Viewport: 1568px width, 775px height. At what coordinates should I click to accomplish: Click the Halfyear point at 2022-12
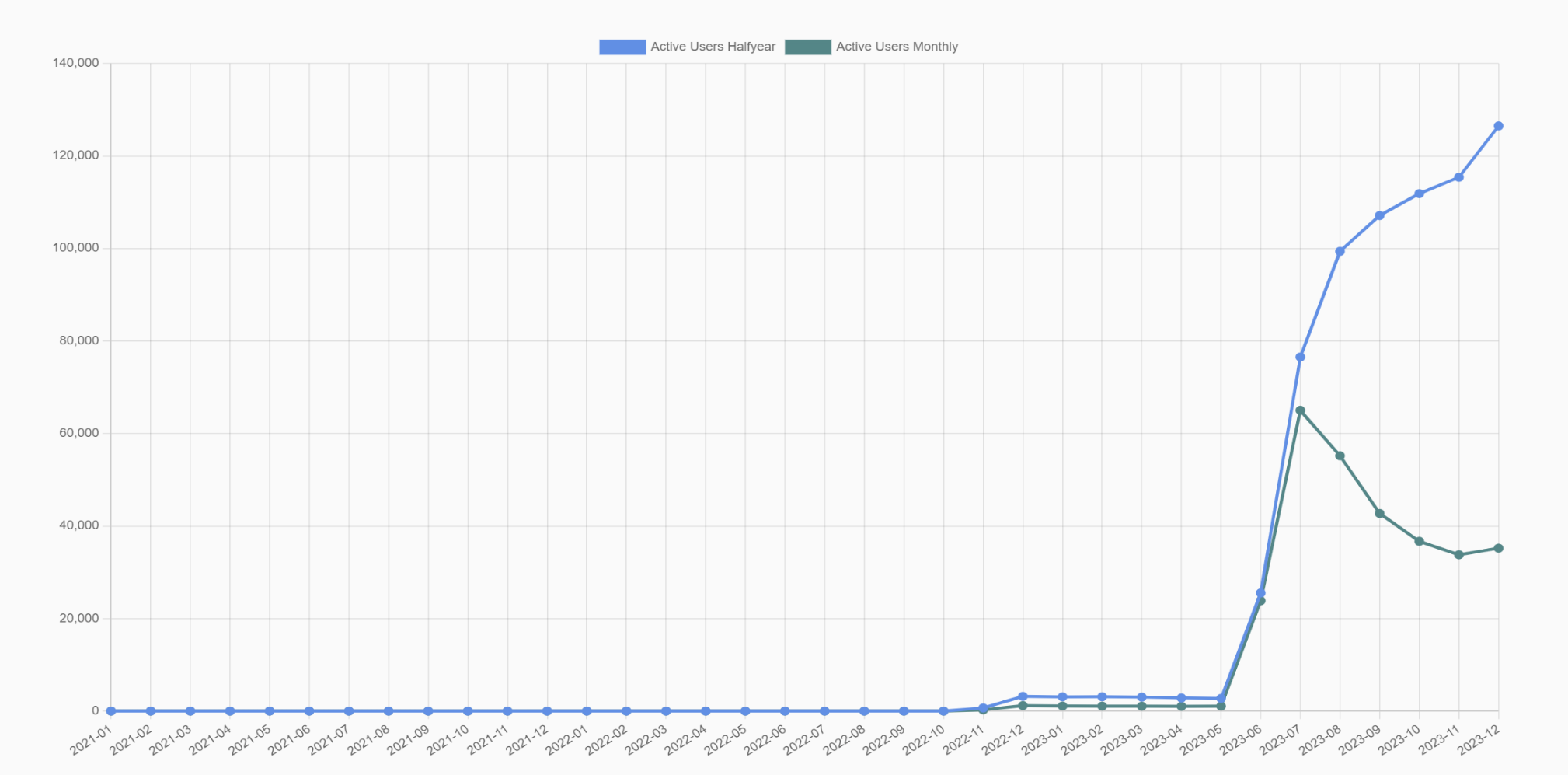(1023, 696)
